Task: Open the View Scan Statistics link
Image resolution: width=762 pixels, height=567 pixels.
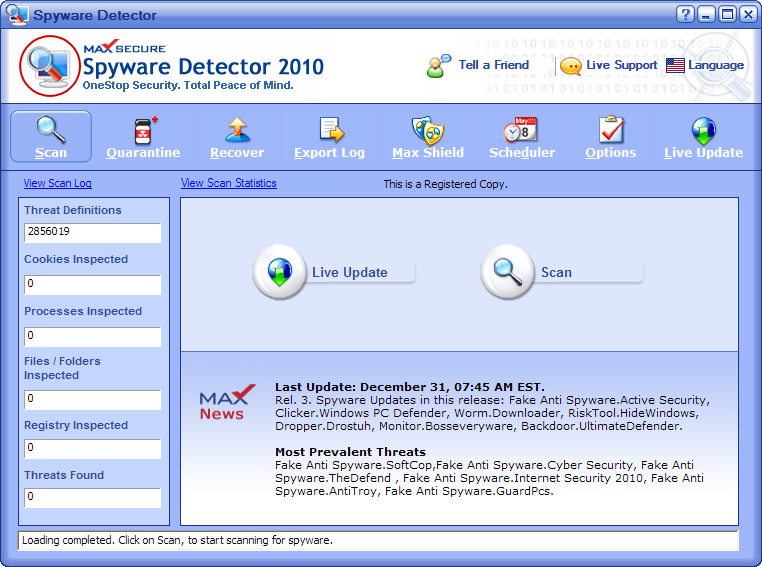Action: pos(228,184)
